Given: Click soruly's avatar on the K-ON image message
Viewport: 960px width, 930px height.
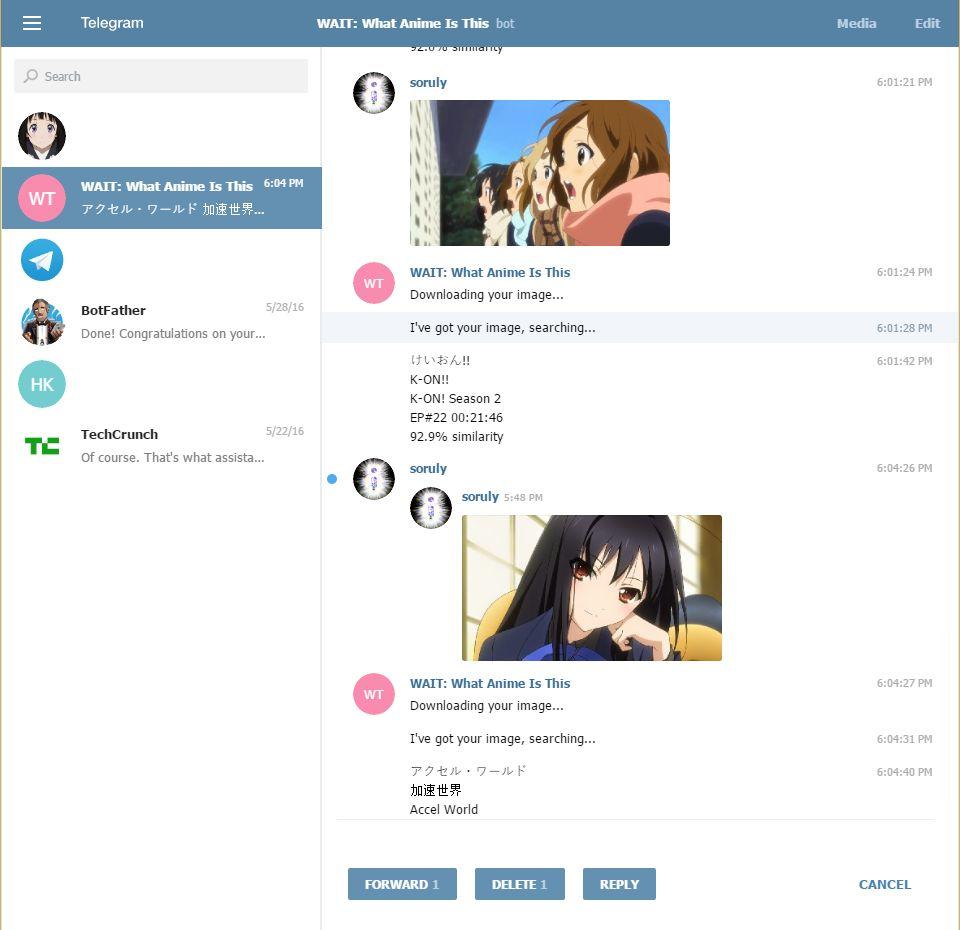Looking at the screenshot, I should coord(374,93).
